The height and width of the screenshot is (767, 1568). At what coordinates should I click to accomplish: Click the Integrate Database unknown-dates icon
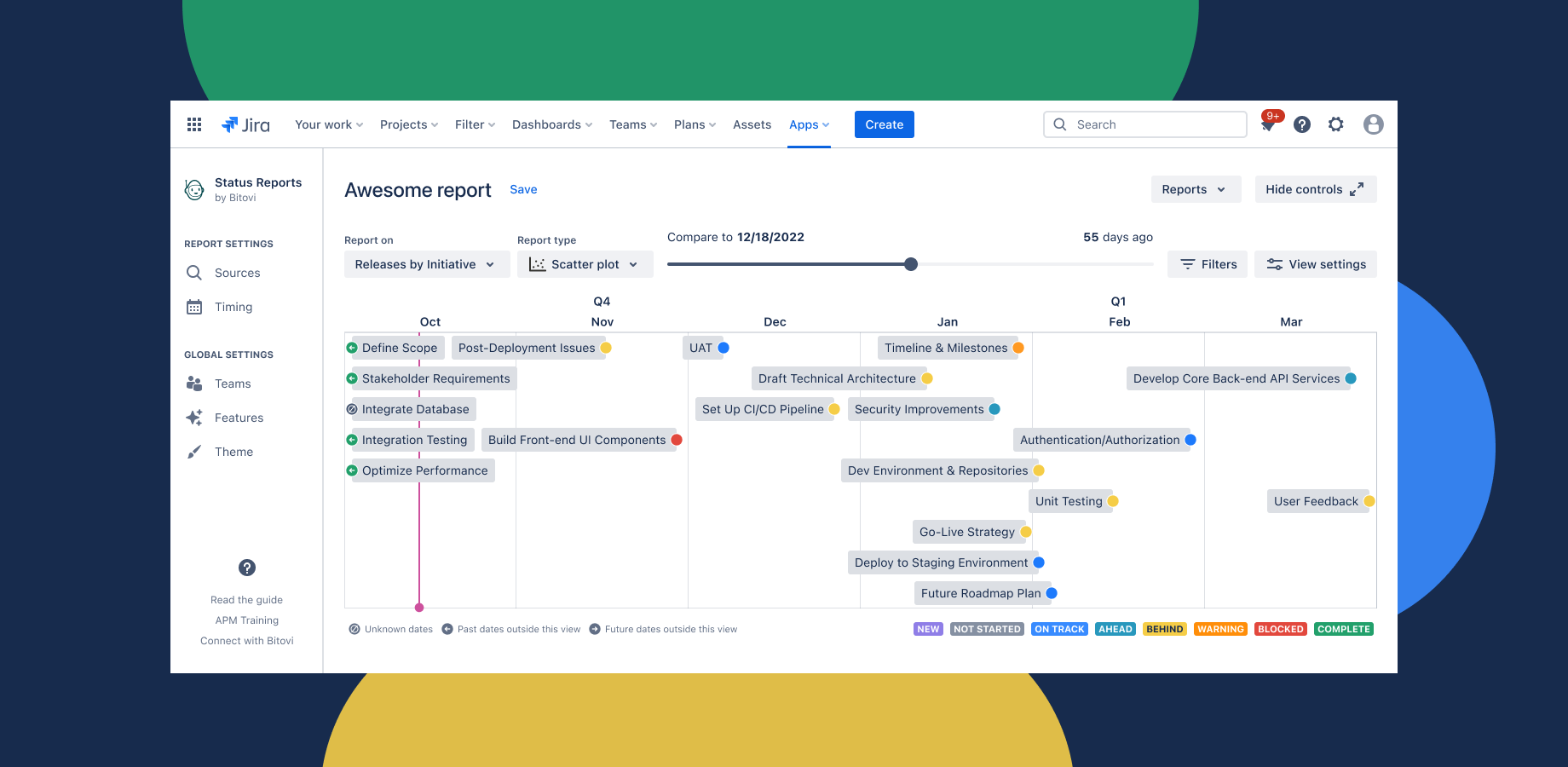click(x=352, y=409)
